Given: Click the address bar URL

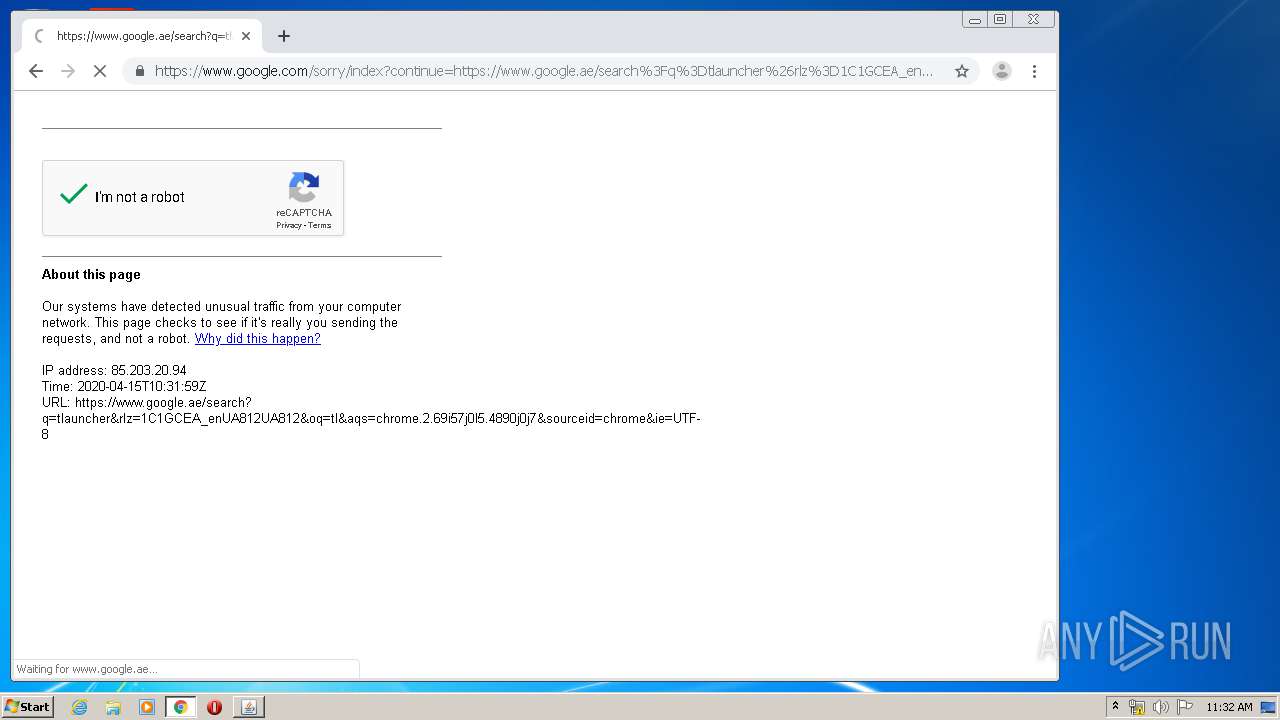Looking at the screenshot, I should click(x=544, y=71).
